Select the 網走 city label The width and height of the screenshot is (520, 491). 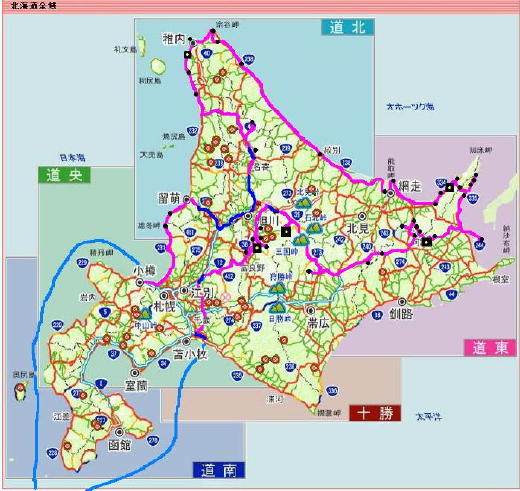[x=410, y=186]
